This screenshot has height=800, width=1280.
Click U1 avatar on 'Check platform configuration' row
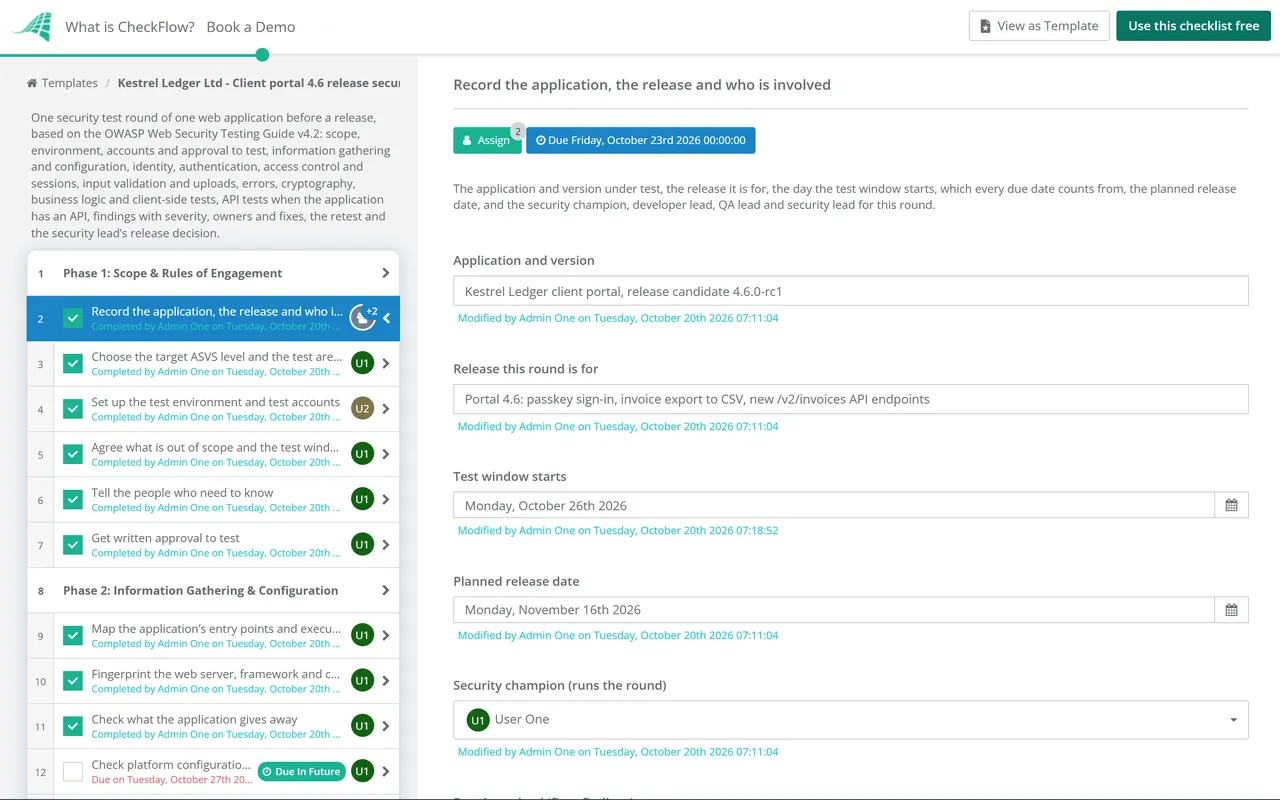tap(362, 771)
